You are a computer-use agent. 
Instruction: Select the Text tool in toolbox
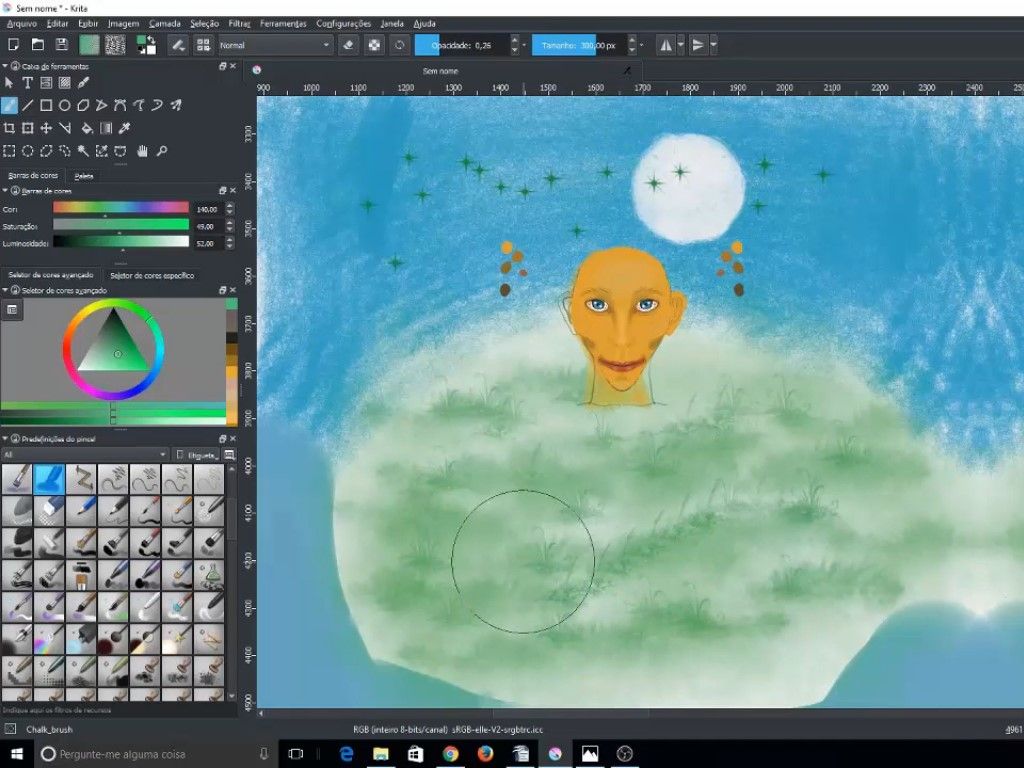(x=27, y=83)
